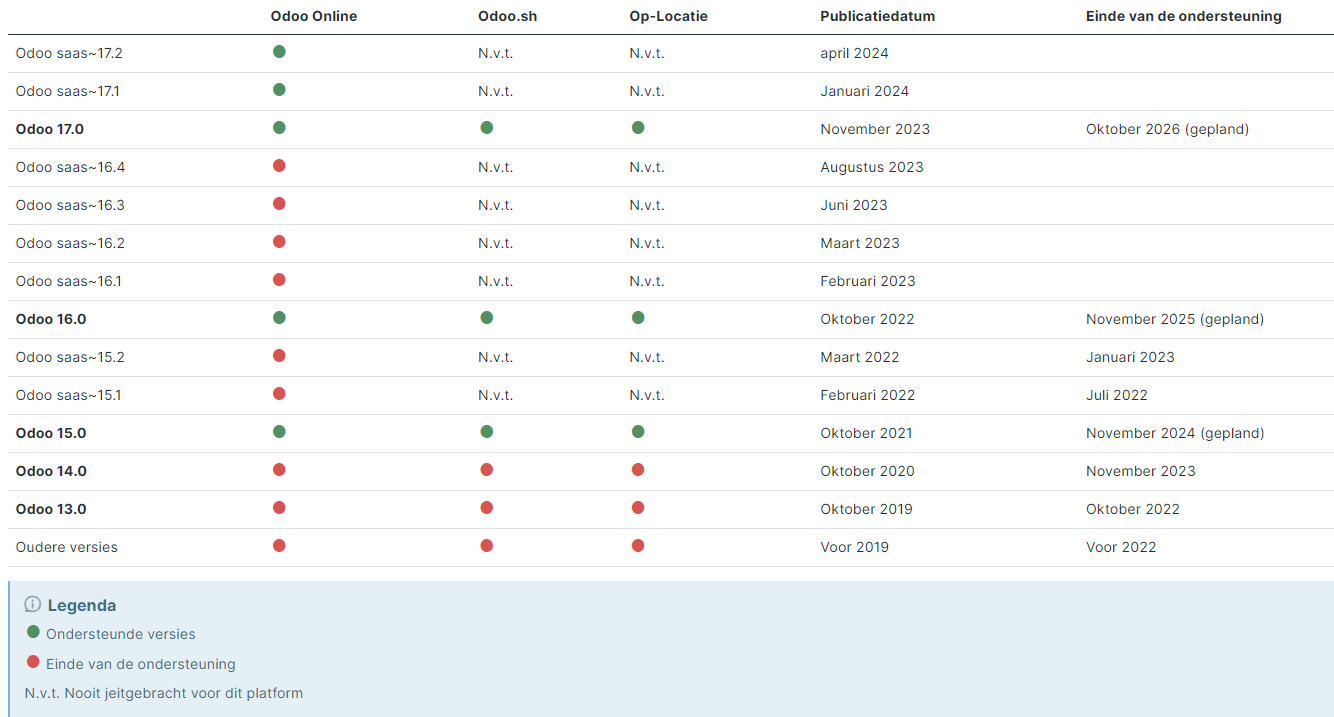Select the Odoo saas~15.2 row label
This screenshot has width=1334, height=717.
(x=70, y=357)
